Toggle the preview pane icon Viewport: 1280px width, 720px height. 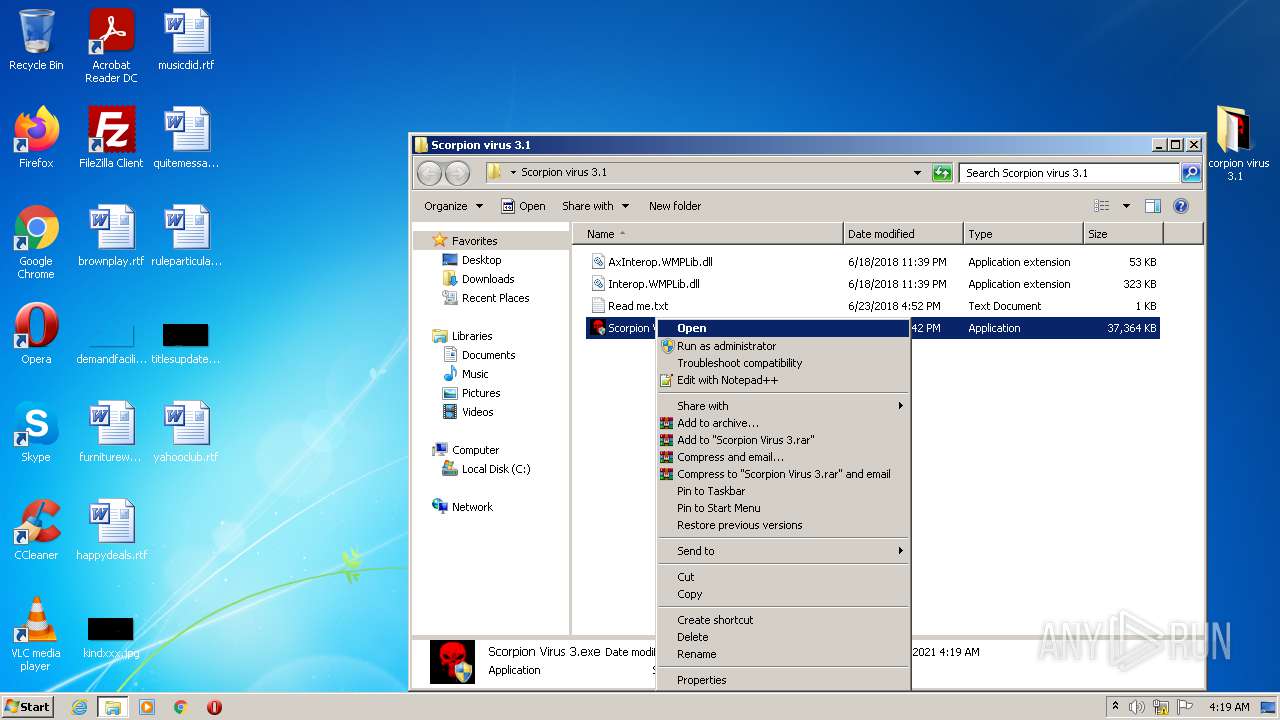pos(1152,206)
